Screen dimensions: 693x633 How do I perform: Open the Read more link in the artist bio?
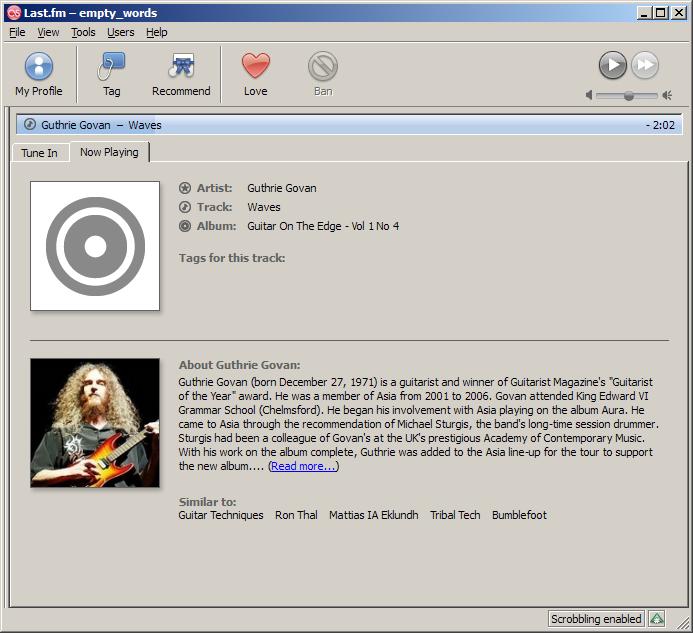pyautogui.click(x=303, y=466)
